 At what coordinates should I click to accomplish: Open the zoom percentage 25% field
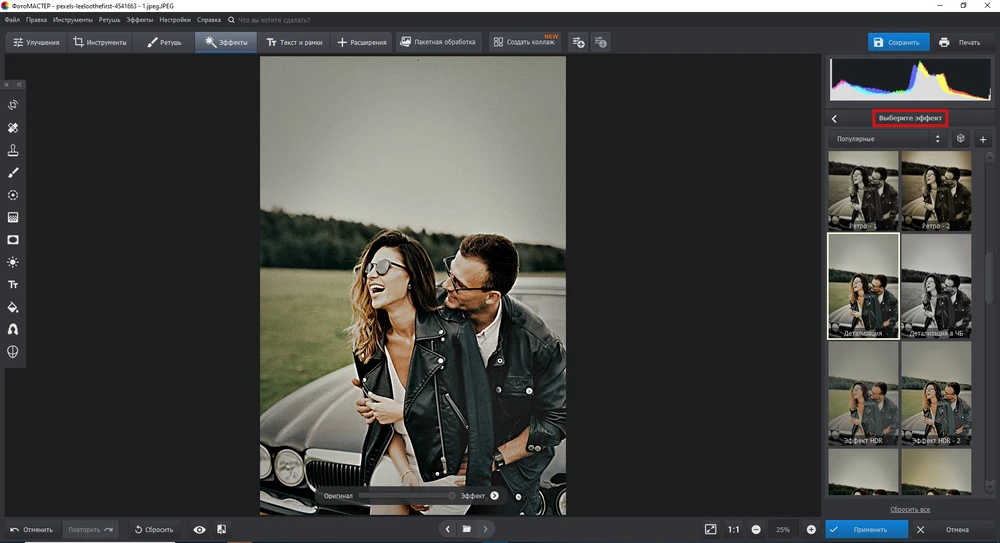[783, 529]
